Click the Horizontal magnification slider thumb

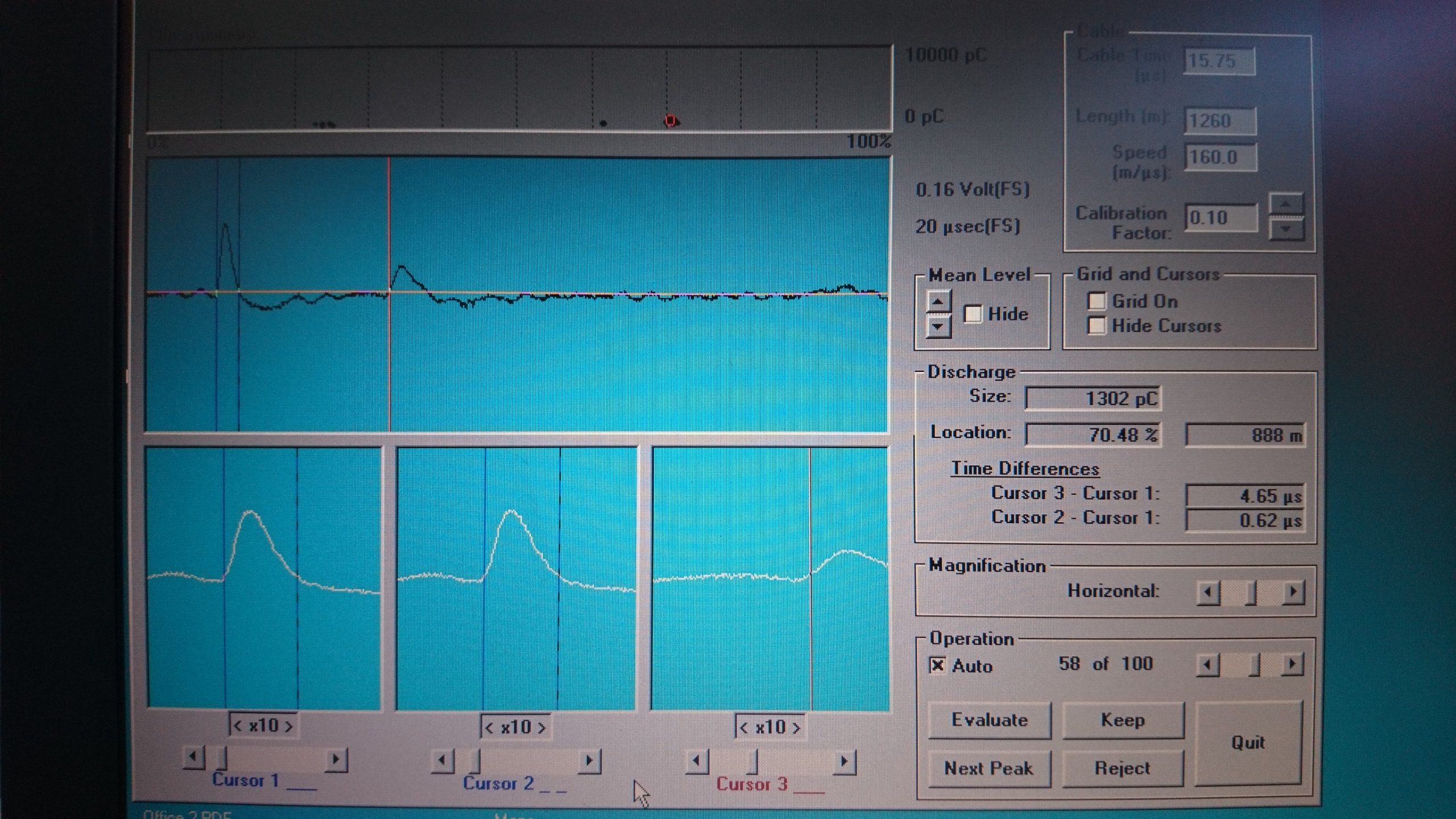tap(1251, 593)
